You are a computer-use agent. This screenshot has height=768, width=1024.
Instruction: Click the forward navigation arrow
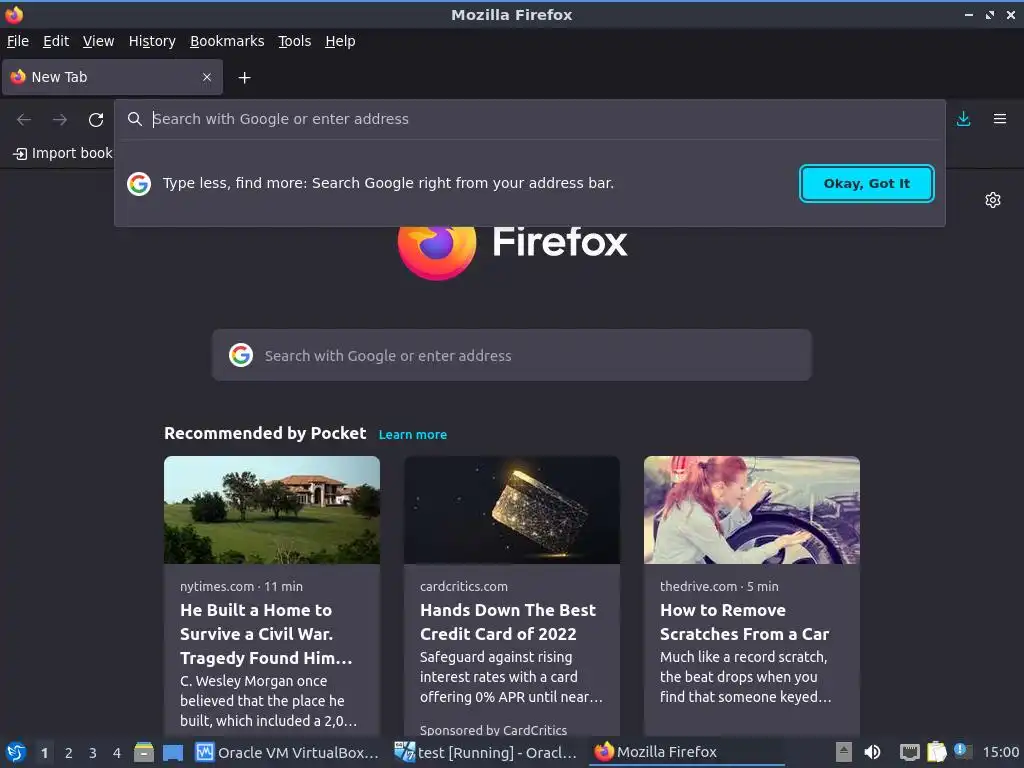click(59, 120)
